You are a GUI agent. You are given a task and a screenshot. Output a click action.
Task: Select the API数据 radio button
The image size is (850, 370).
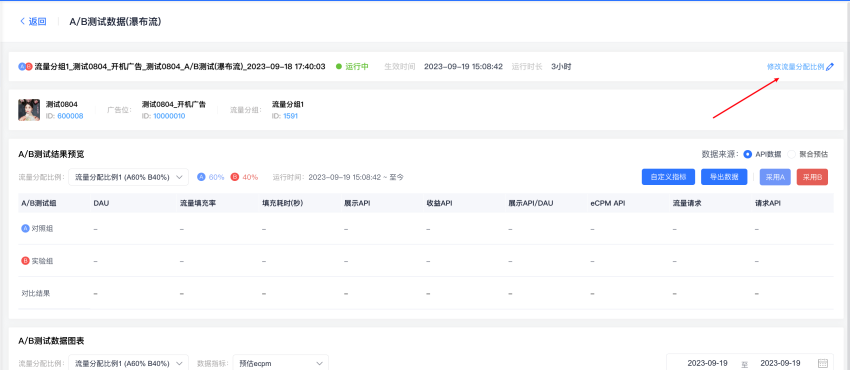(748, 154)
